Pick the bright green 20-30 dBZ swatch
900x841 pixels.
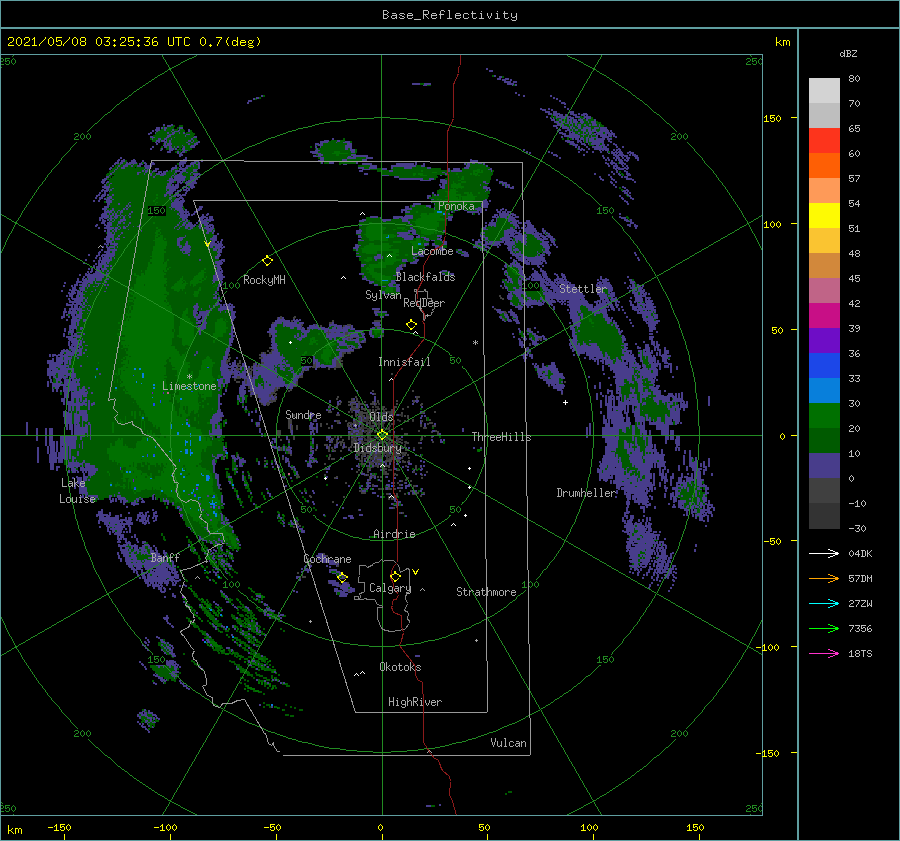click(824, 416)
